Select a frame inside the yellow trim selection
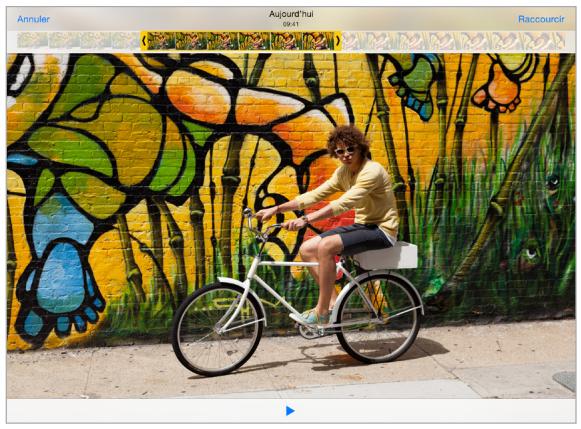This screenshot has width=581, height=429. pyautogui.click(x=241, y=41)
